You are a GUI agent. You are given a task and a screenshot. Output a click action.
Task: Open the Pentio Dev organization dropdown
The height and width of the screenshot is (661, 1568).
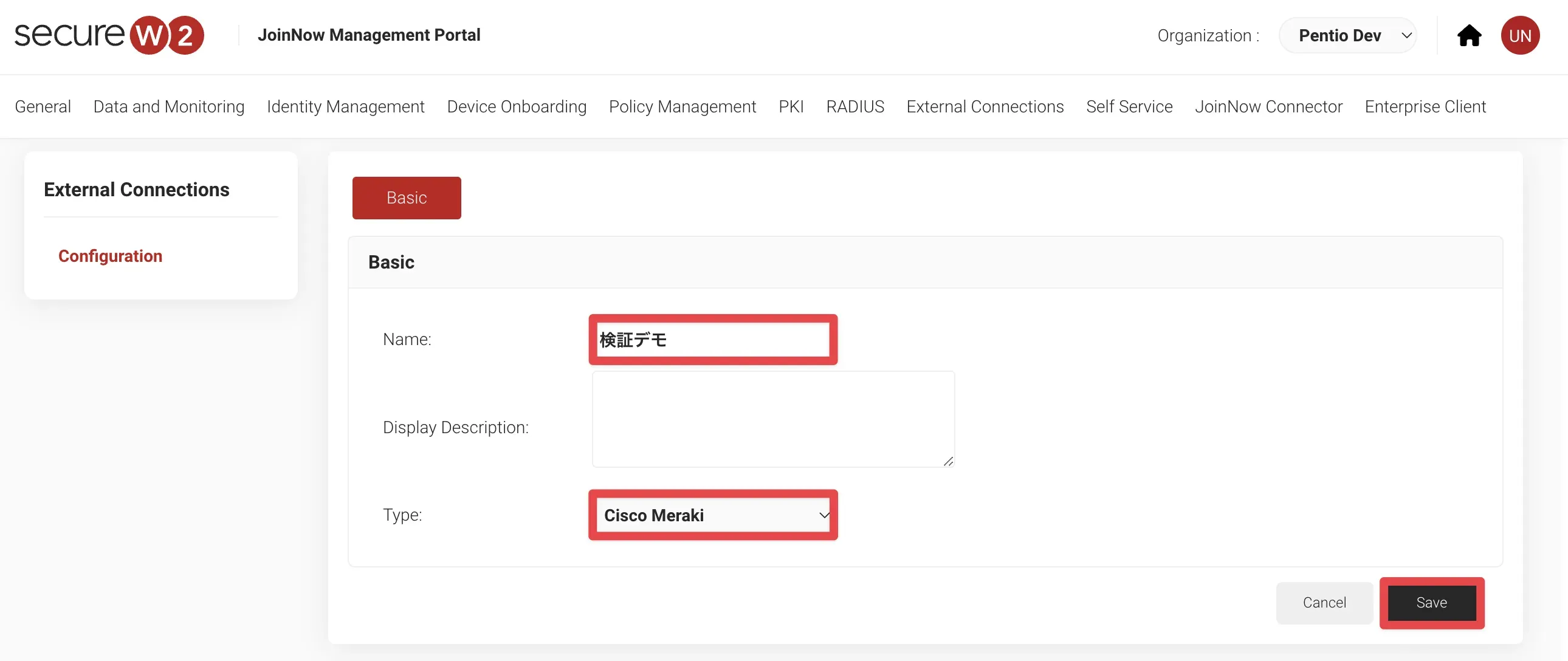tap(1347, 36)
